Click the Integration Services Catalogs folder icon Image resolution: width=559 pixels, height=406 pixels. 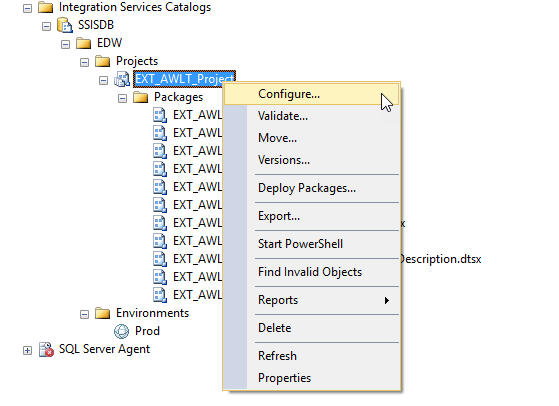tap(46, 7)
